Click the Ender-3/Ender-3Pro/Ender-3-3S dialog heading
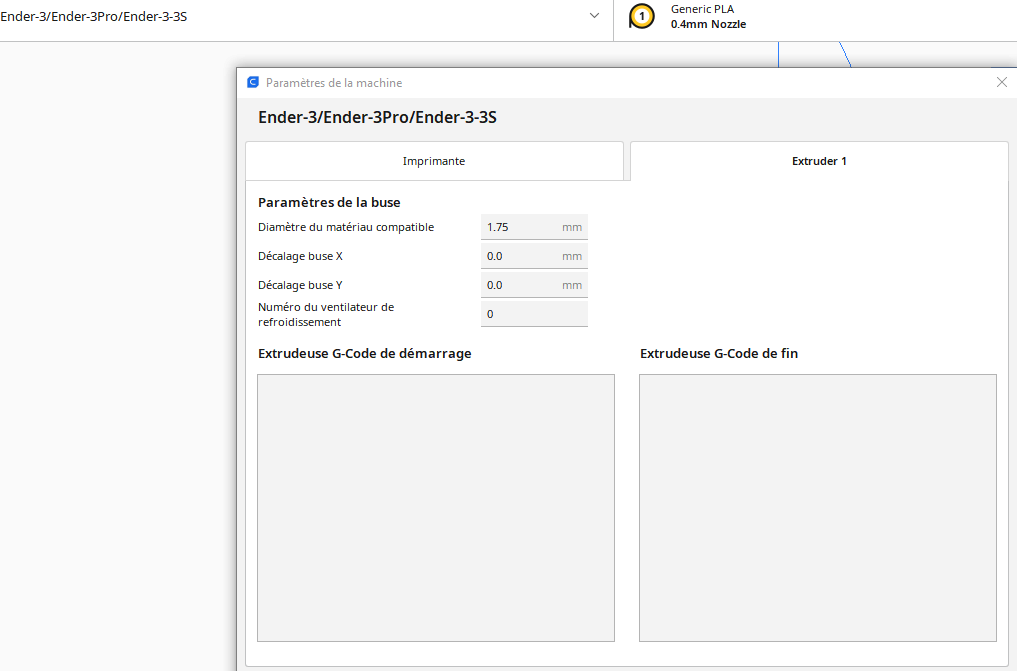 click(377, 117)
